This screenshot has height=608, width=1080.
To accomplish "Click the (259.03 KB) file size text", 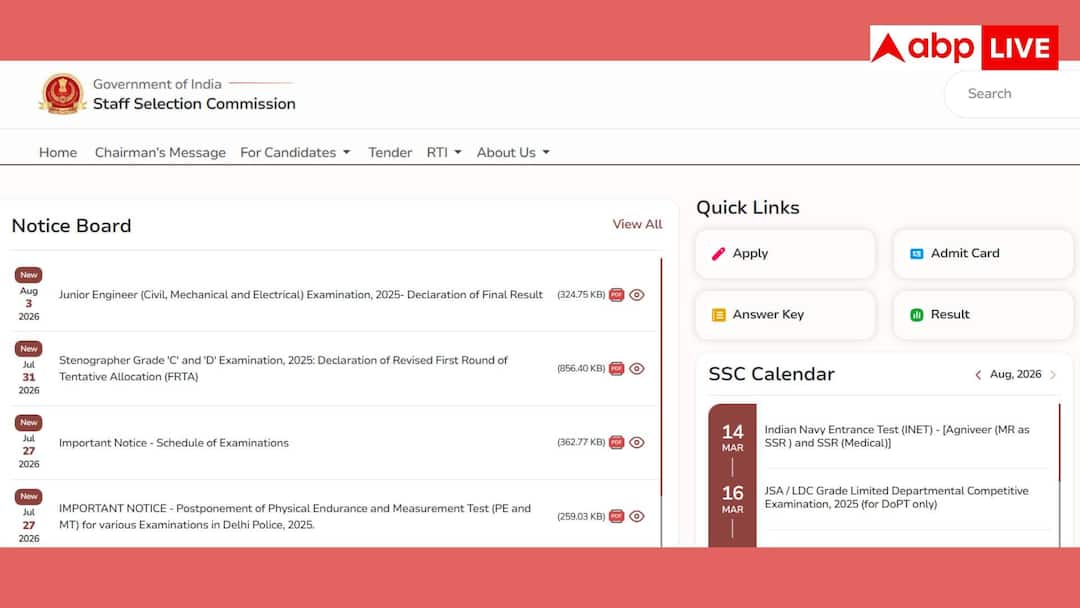I will tap(581, 516).
